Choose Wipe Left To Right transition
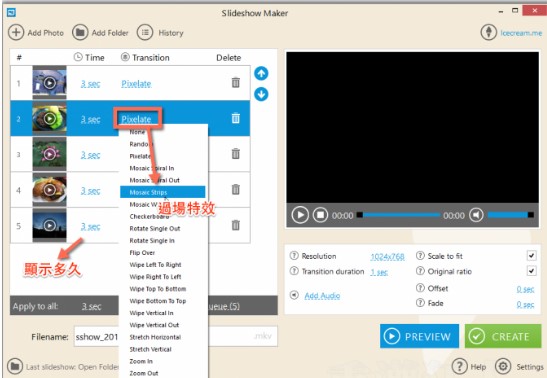 [155, 265]
